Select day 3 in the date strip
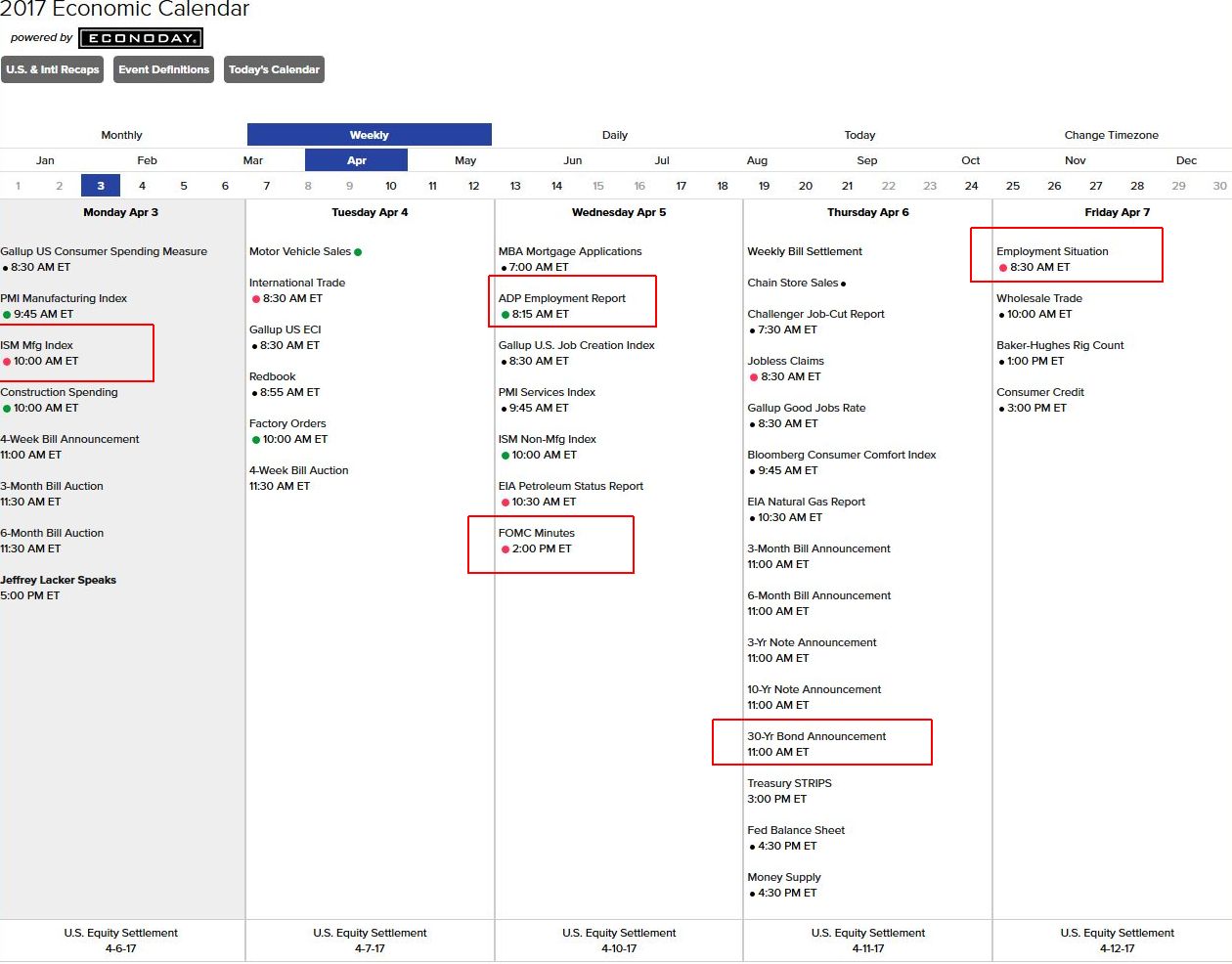This screenshot has height=964, width=1232. pos(101,186)
